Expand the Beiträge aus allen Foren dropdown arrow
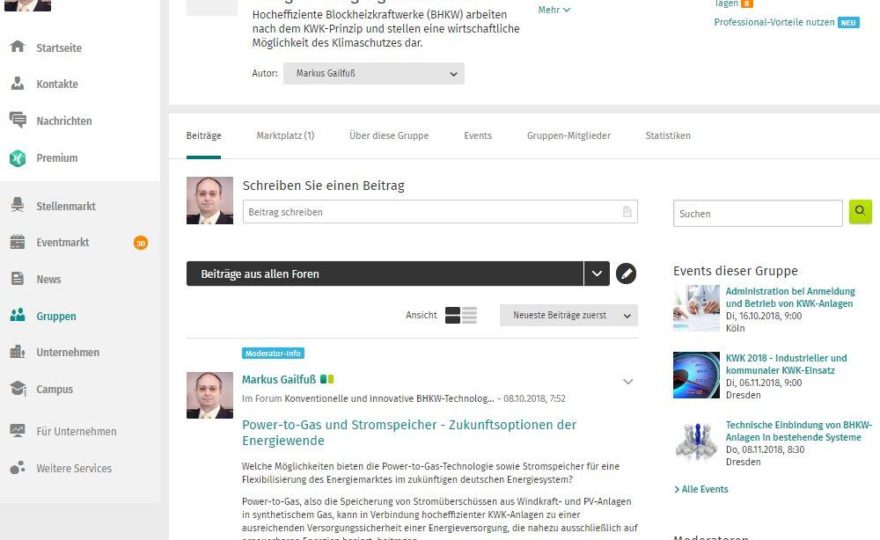The image size is (880, 540). pos(597,273)
